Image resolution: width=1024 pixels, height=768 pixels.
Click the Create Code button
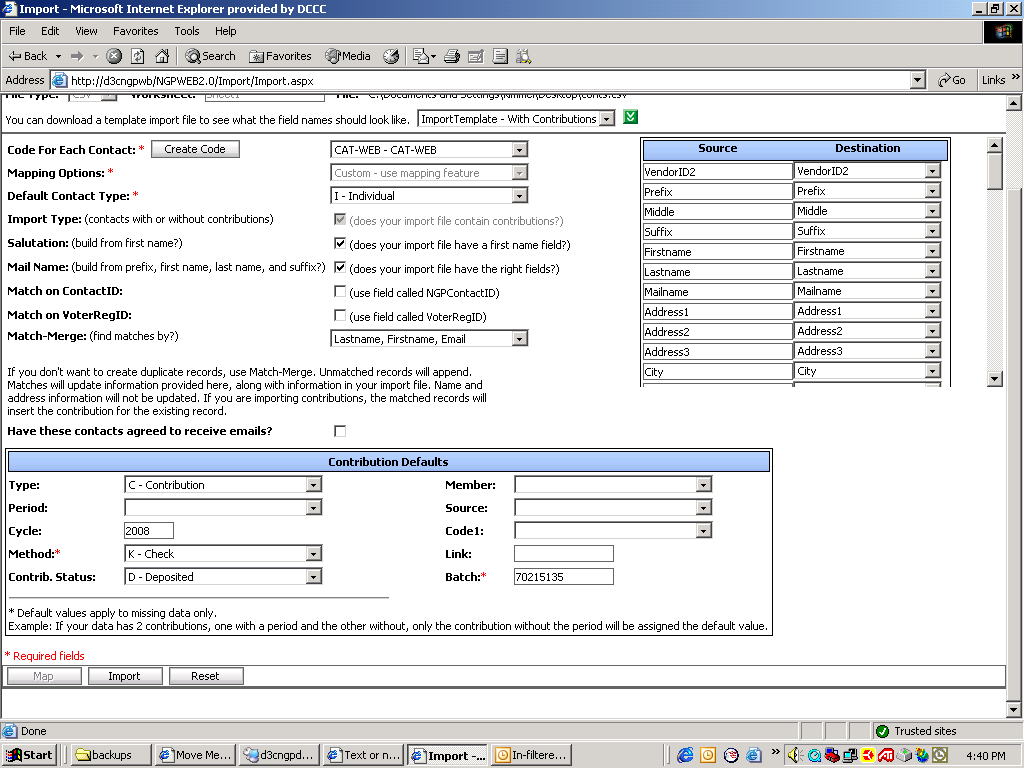tap(195, 149)
